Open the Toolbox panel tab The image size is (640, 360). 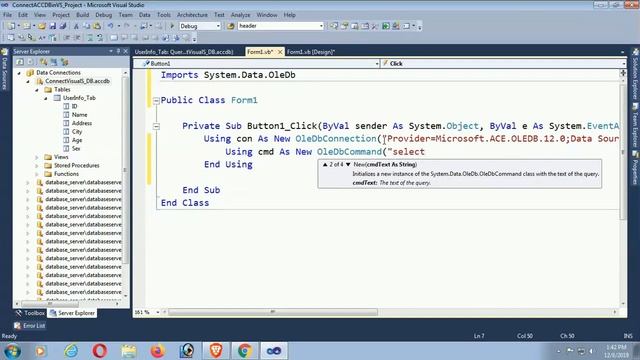click(x=30, y=313)
